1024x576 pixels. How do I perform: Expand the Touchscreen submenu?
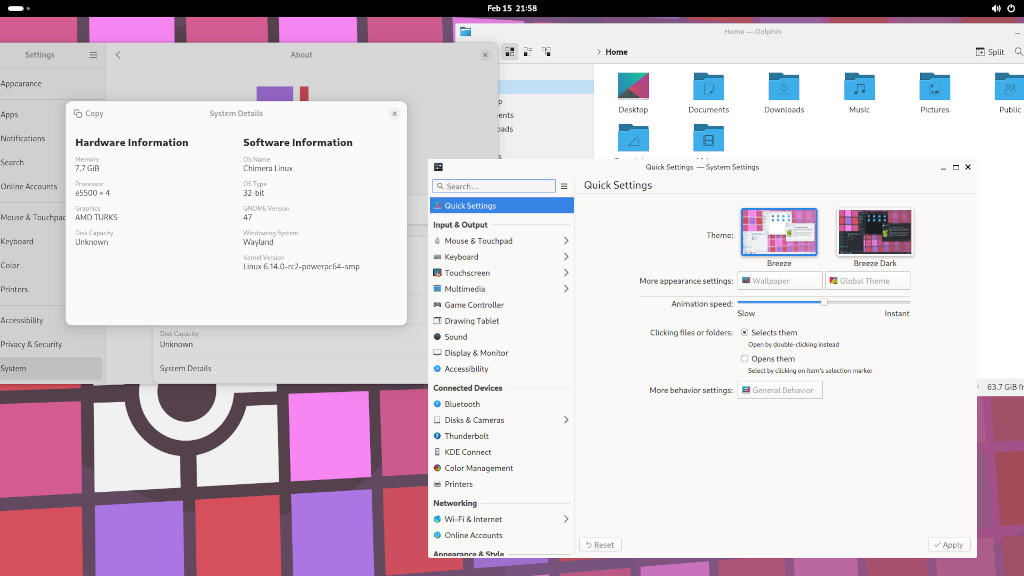pyautogui.click(x=566, y=273)
